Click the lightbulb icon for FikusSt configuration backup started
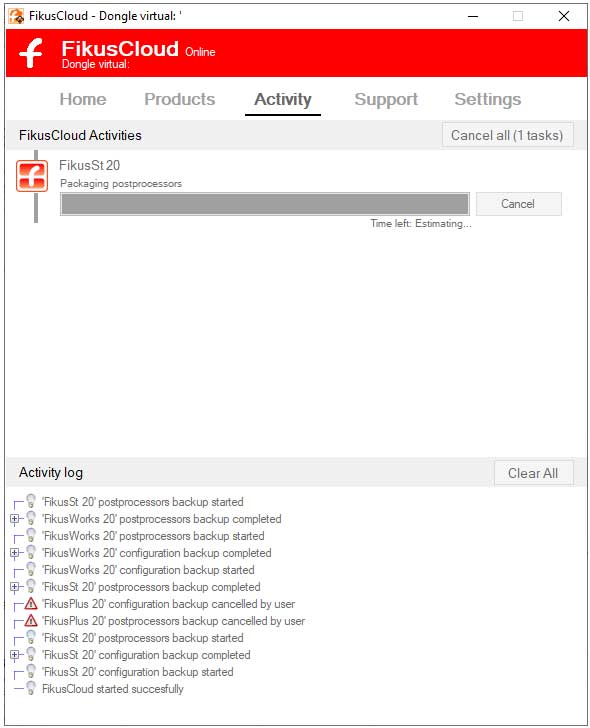Image resolution: width=590 pixels, height=728 pixels. (x=31, y=671)
